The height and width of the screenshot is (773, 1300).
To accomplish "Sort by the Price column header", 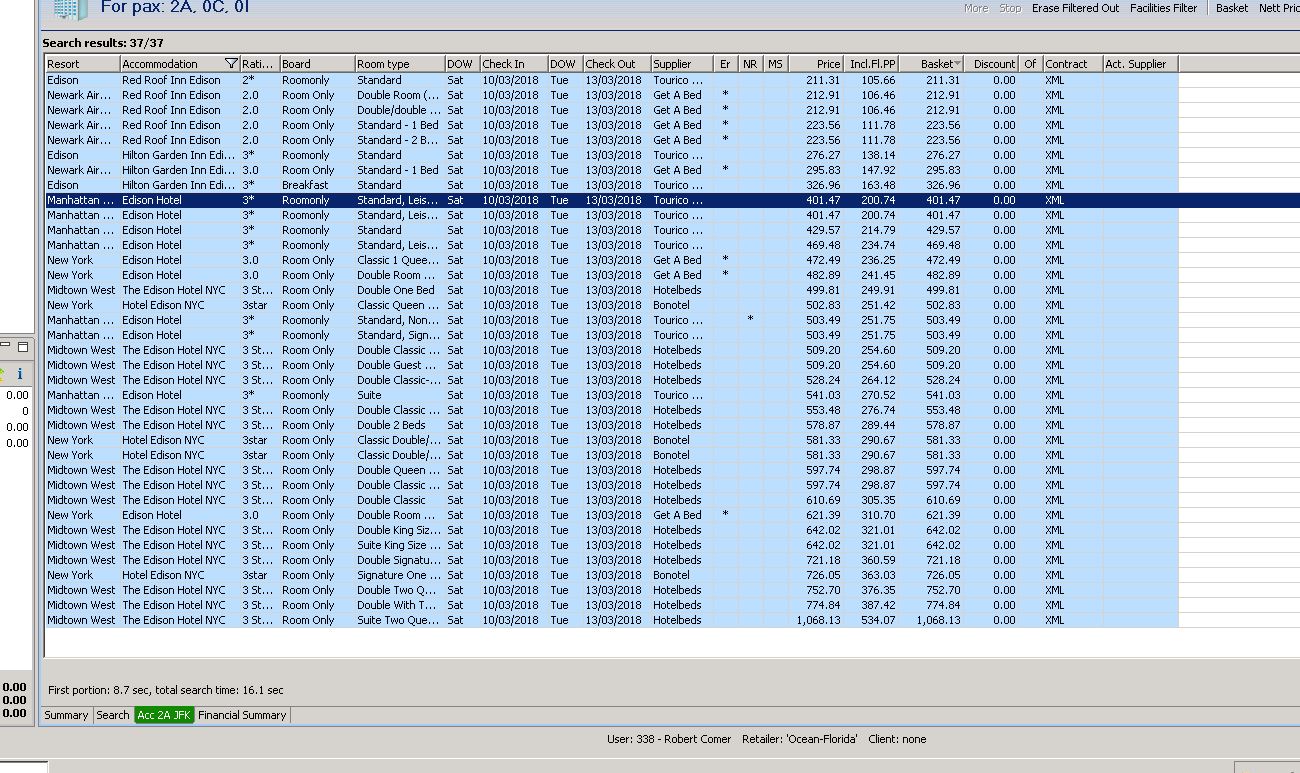I will (816, 64).
